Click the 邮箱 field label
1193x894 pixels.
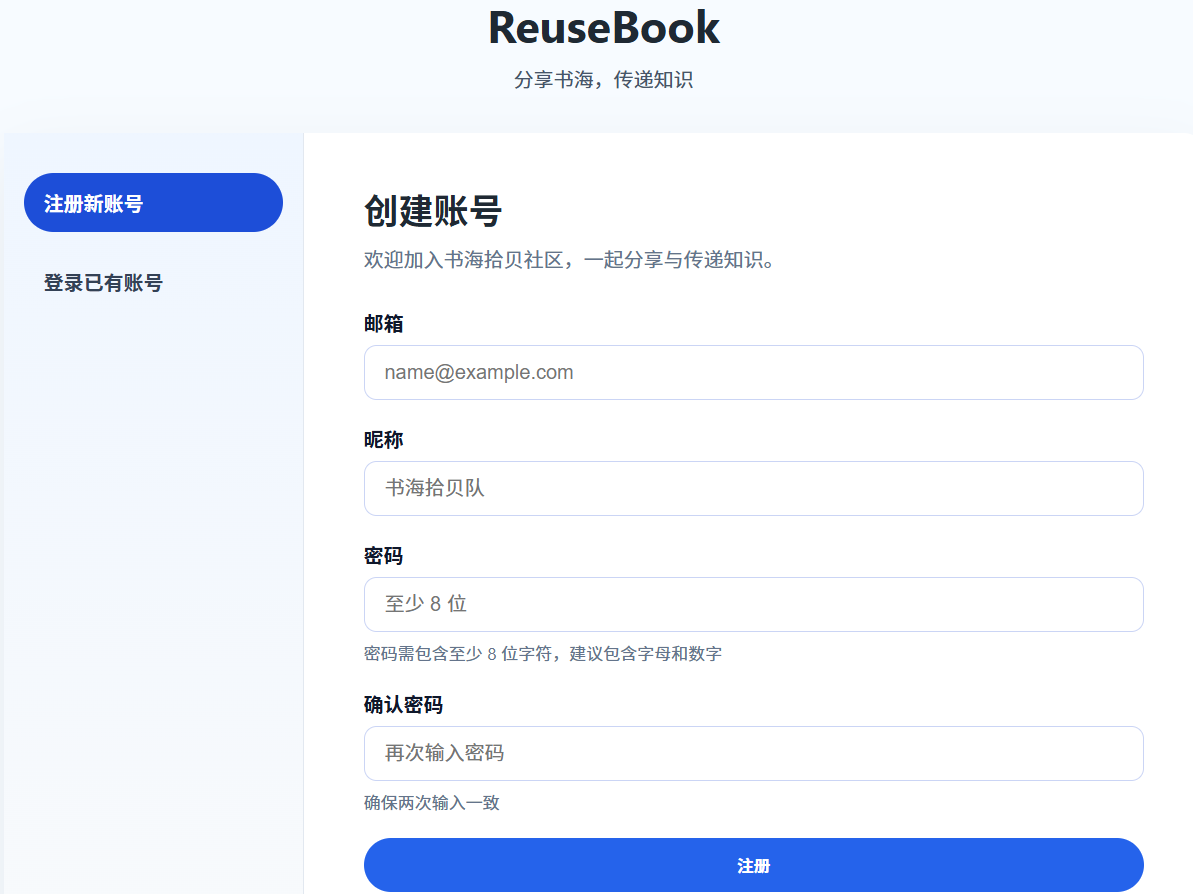[x=383, y=324]
